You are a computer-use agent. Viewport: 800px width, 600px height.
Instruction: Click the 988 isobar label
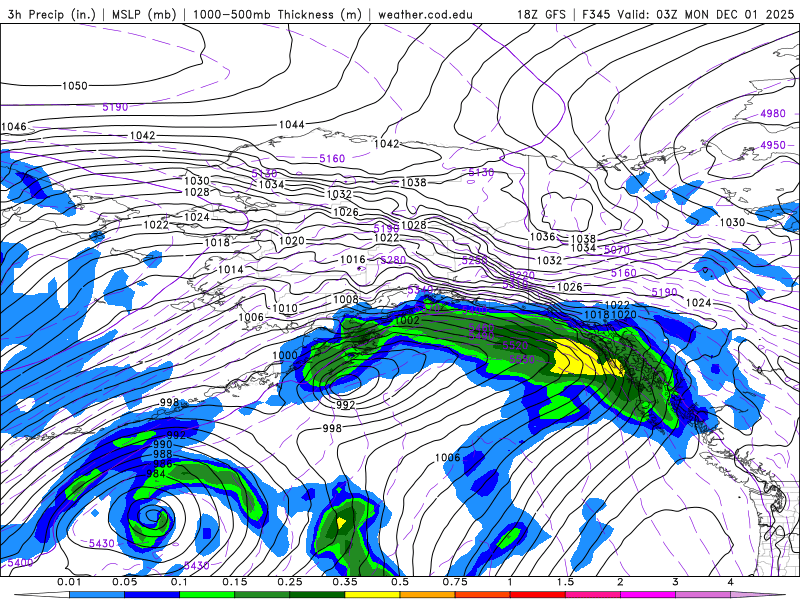click(x=163, y=454)
